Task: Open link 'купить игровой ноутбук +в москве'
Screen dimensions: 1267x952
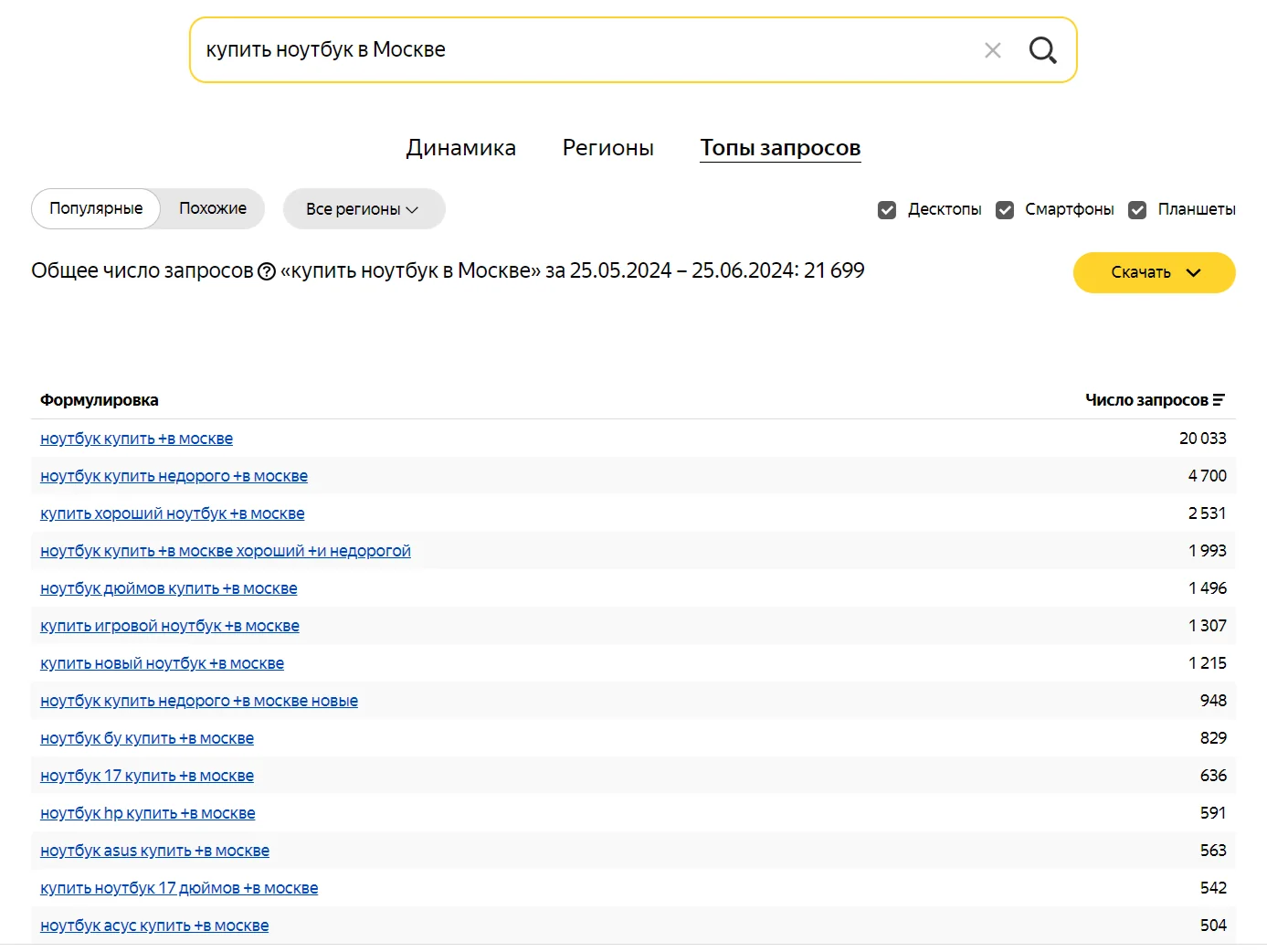Action: click(170, 626)
